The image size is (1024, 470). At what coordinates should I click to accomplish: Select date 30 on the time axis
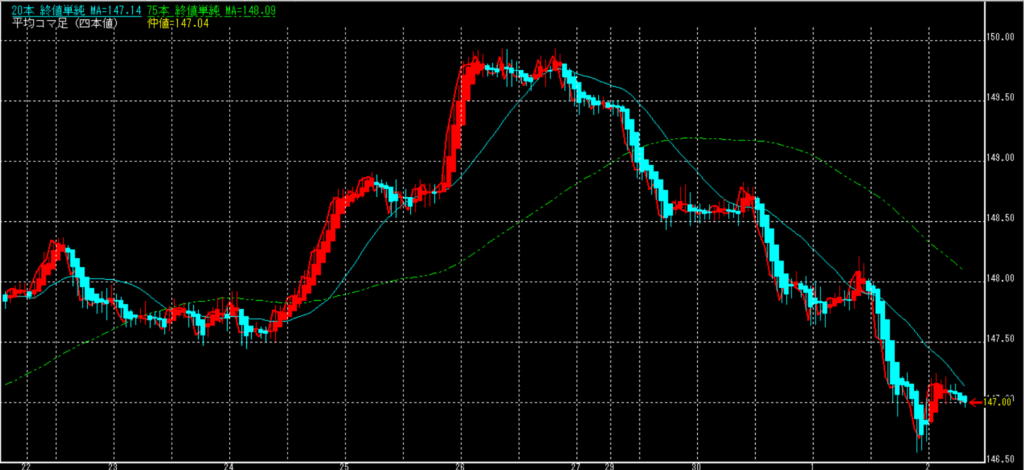pos(696,465)
